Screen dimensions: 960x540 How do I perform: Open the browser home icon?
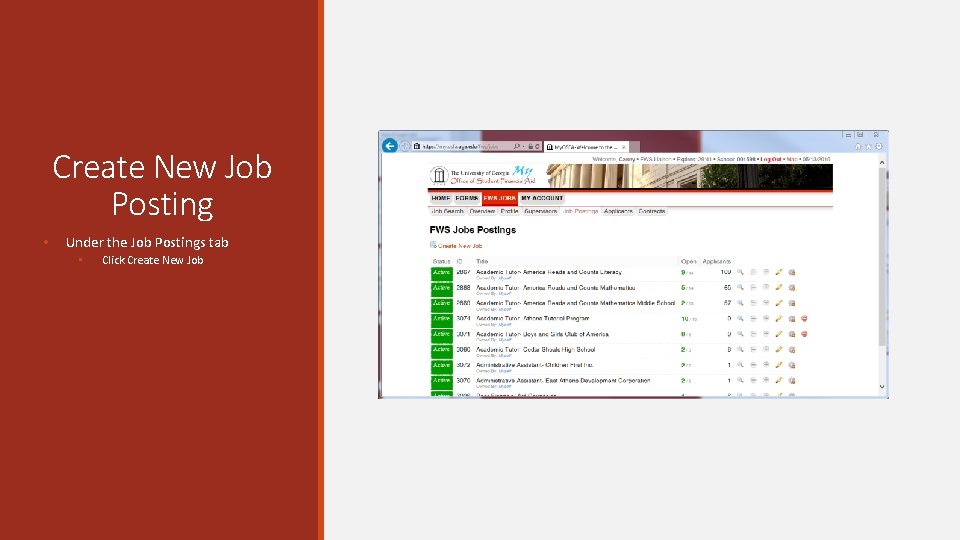[x=858, y=146]
